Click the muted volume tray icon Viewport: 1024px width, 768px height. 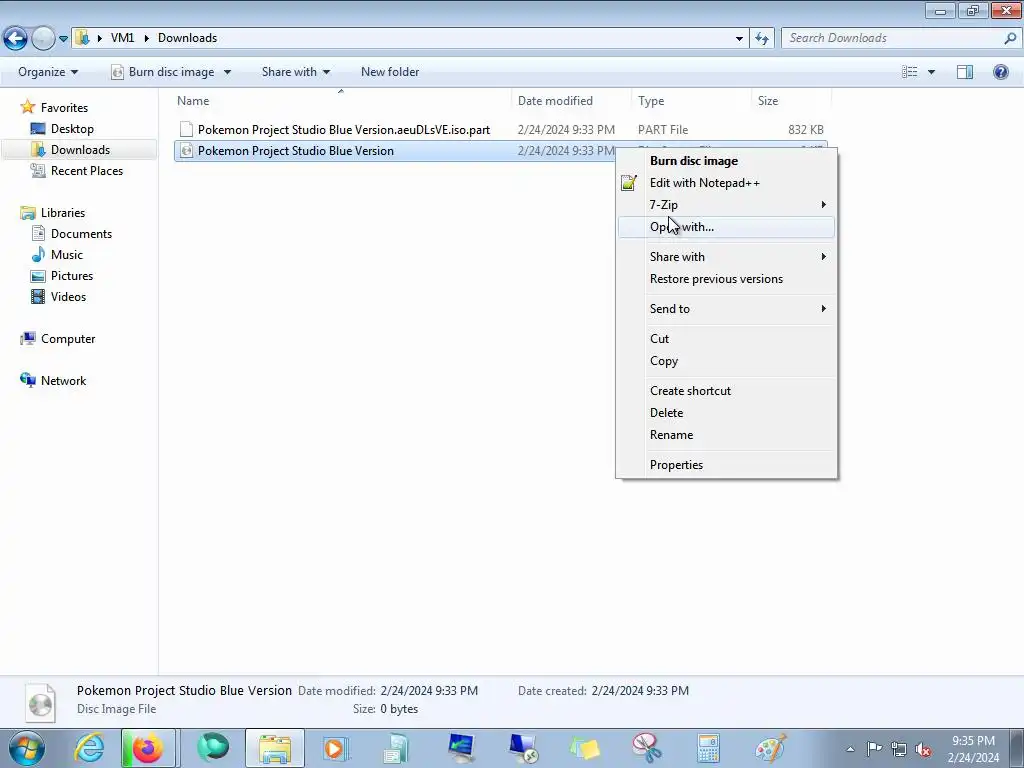pyautogui.click(x=923, y=749)
